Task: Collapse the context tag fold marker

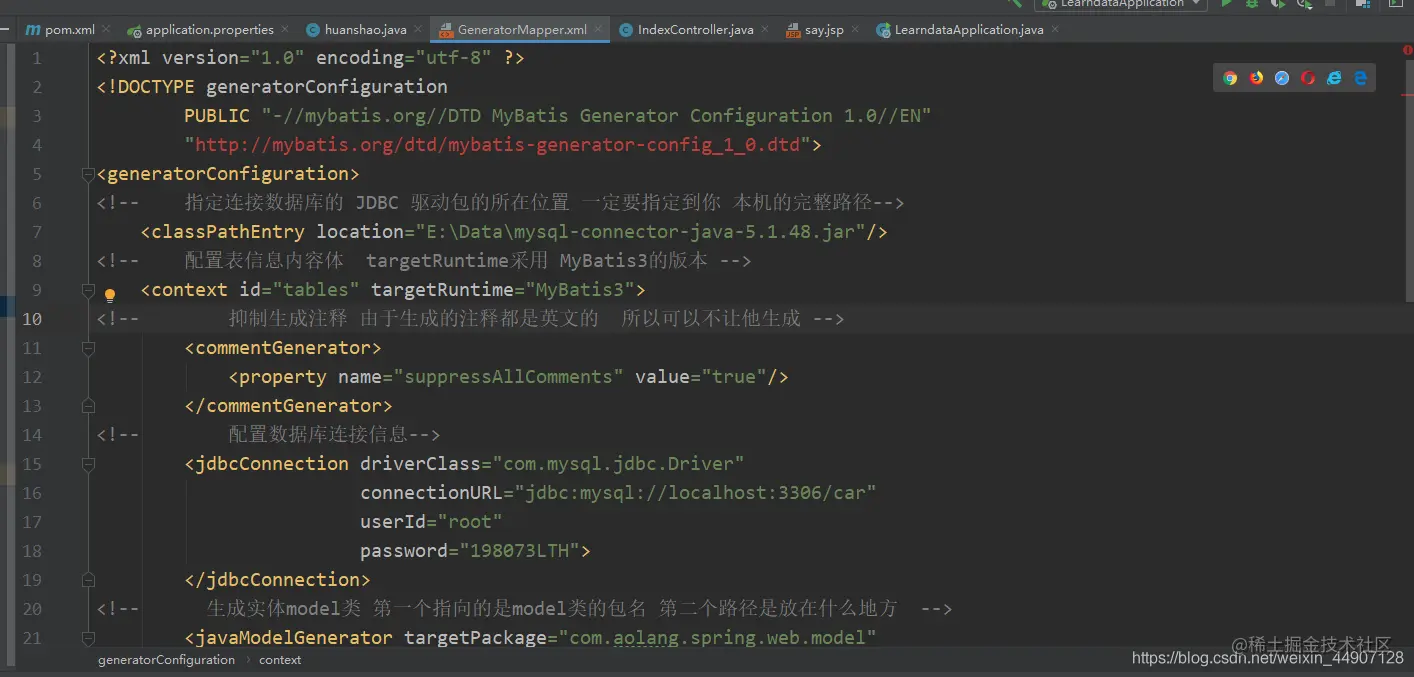Action: [87, 290]
